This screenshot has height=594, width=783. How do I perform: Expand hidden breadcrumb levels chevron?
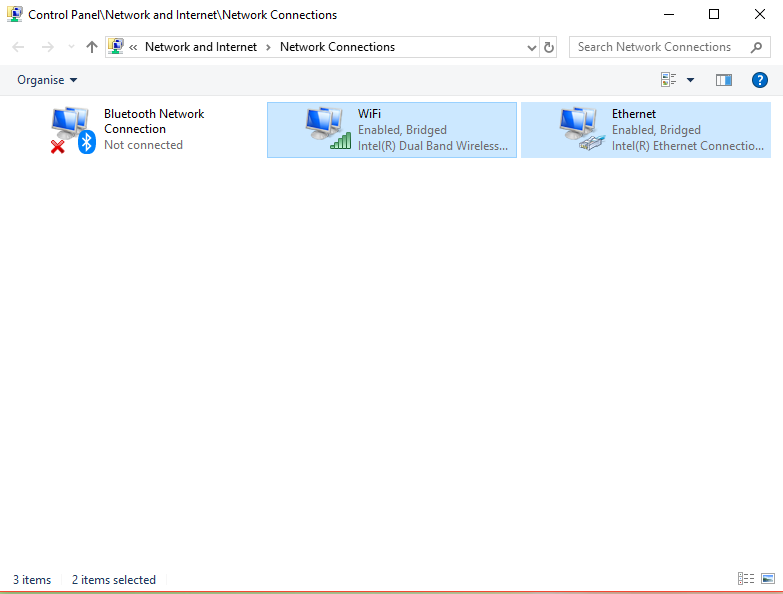[133, 47]
